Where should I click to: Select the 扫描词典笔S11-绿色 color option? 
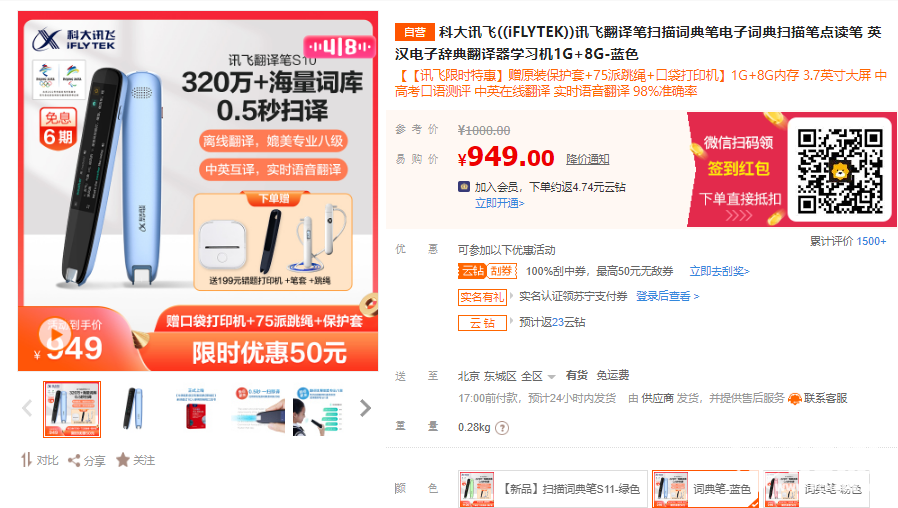[x=553, y=489]
